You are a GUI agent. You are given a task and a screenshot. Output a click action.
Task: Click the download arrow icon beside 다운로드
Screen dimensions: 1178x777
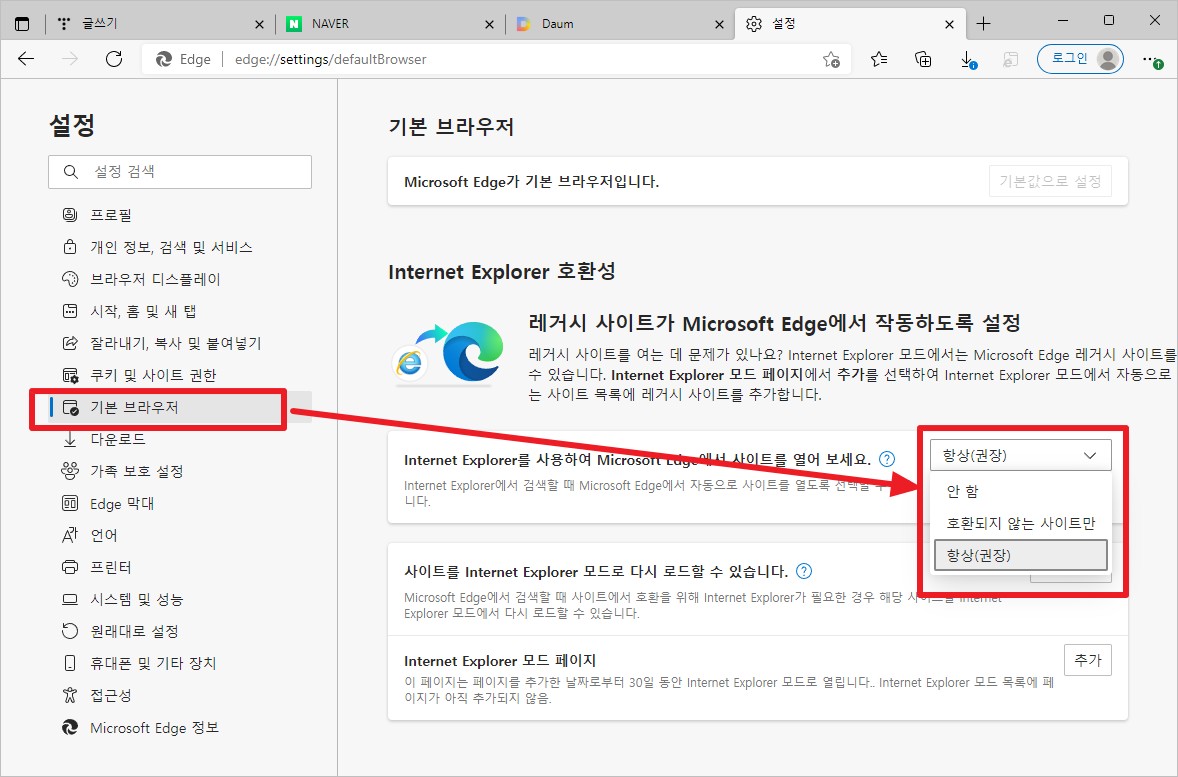click(70, 439)
